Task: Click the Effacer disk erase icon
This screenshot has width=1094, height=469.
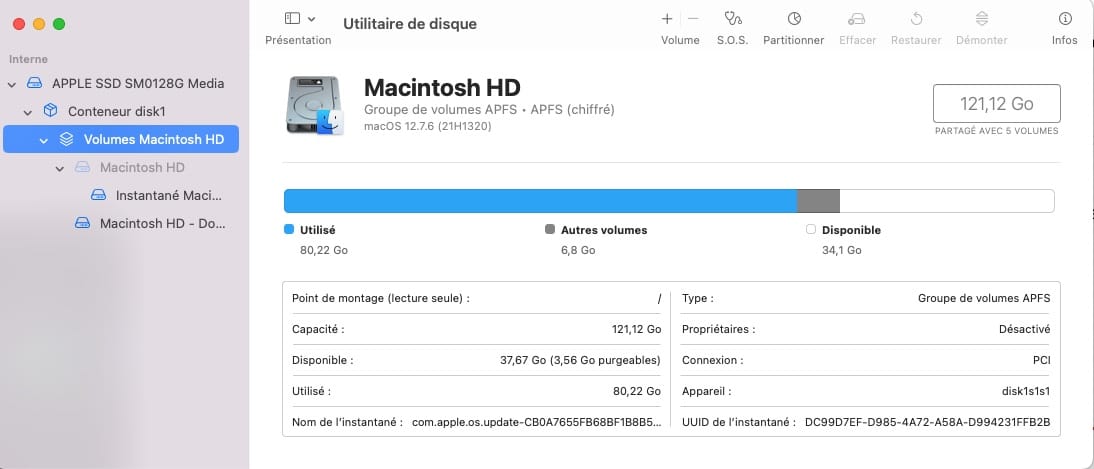Action: coord(857,19)
